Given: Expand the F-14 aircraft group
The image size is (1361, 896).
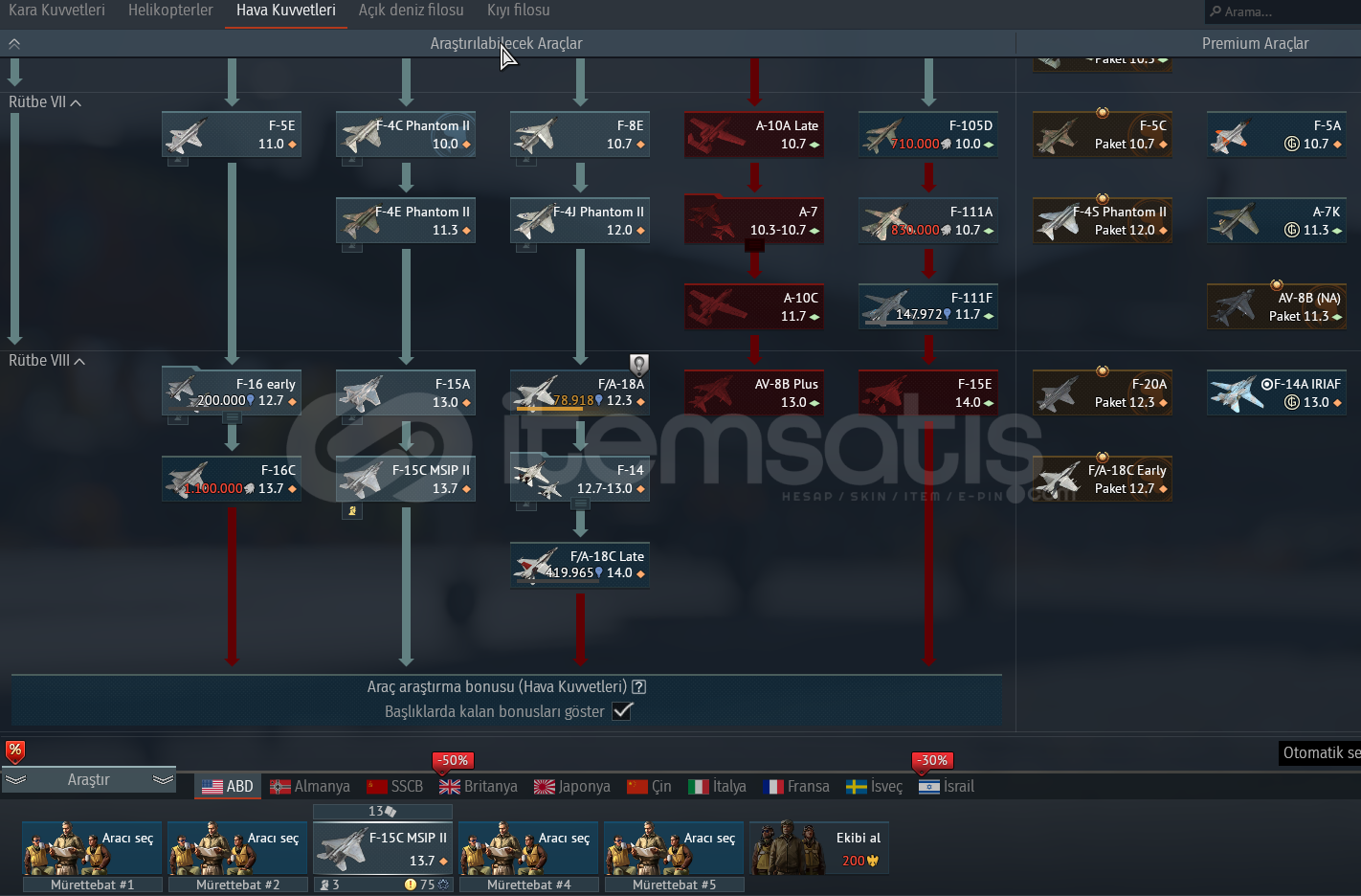Looking at the screenshot, I should point(580,479).
